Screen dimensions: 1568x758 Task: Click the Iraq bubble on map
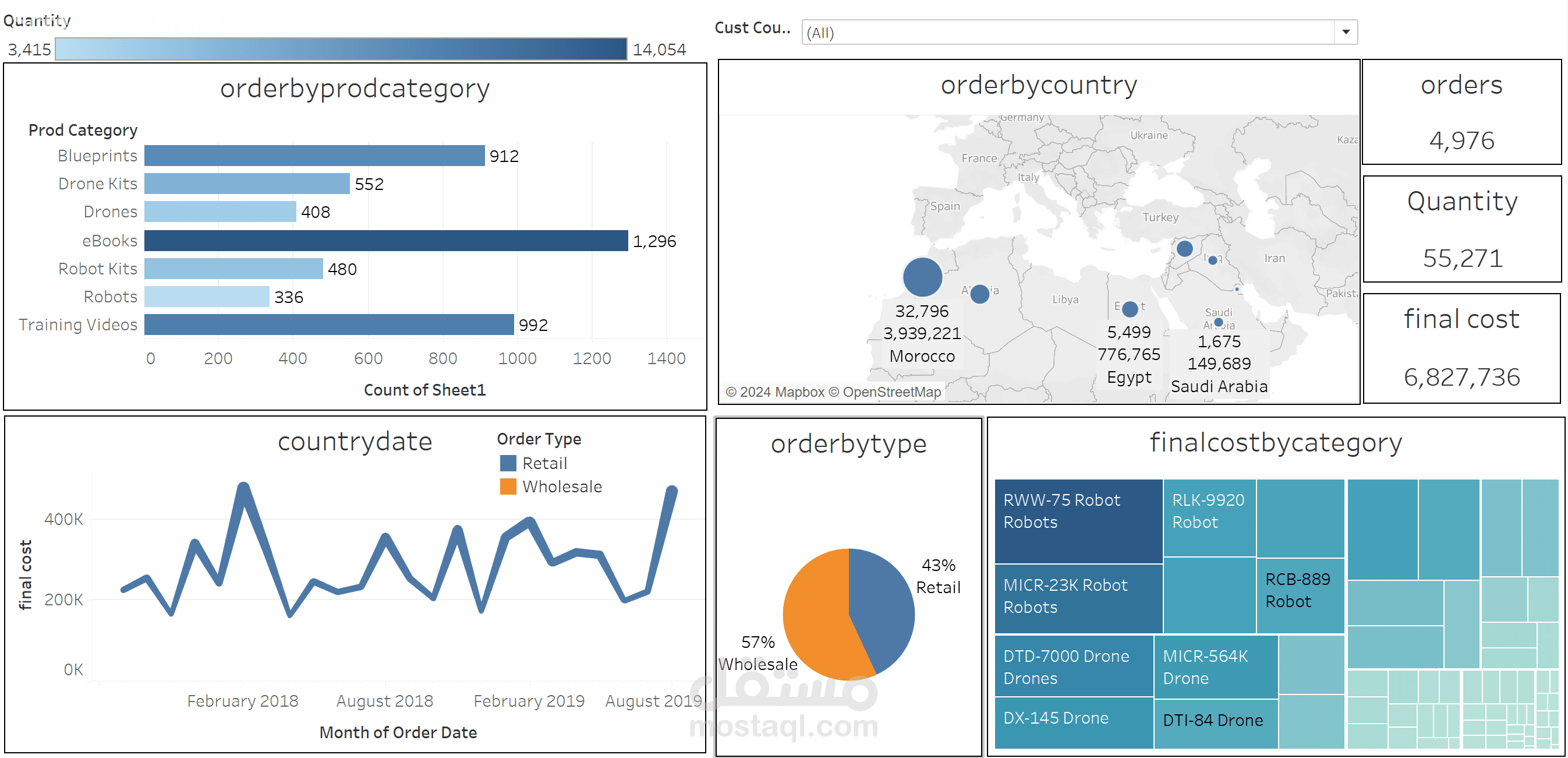1212,260
